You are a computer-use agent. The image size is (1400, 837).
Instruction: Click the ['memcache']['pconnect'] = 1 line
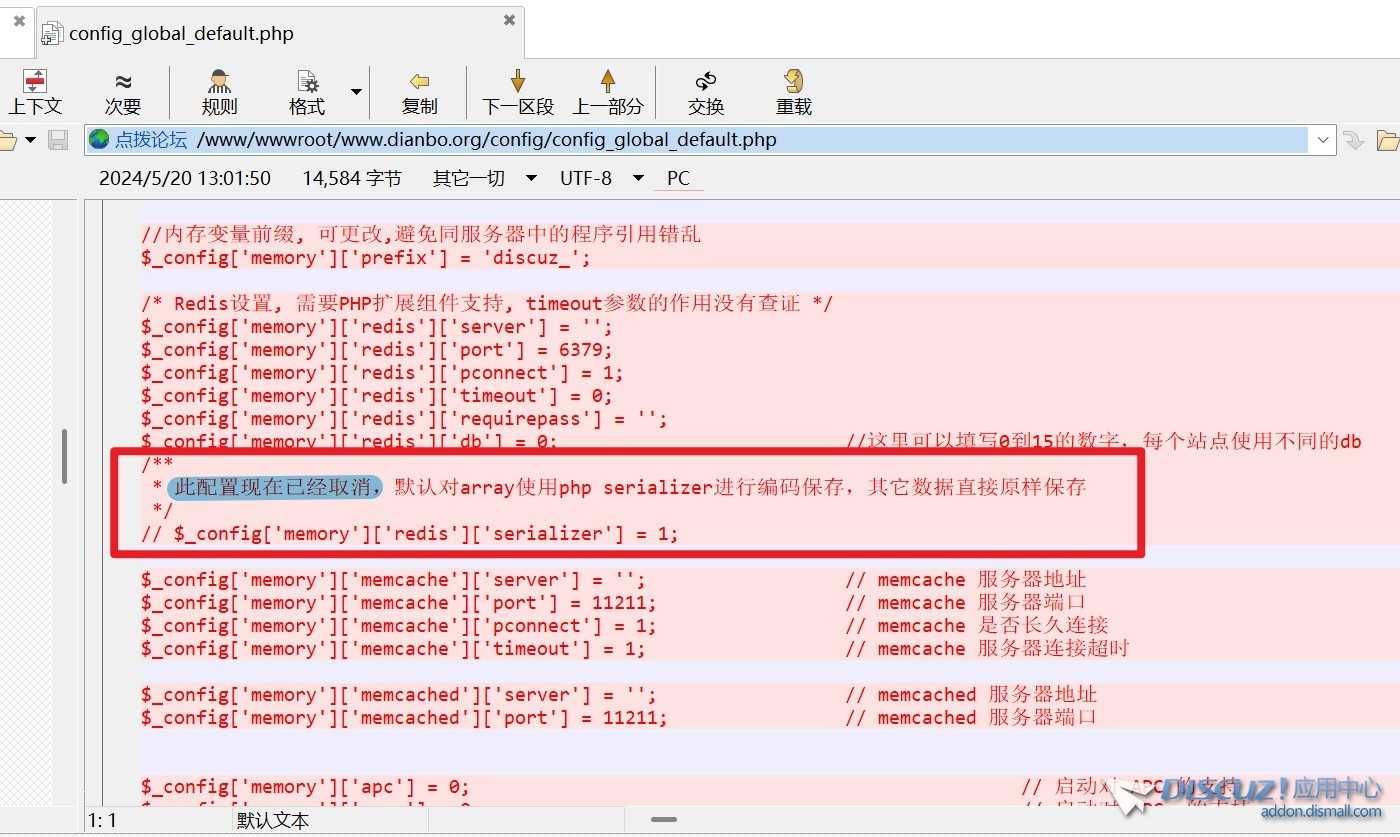click(399, 626)
